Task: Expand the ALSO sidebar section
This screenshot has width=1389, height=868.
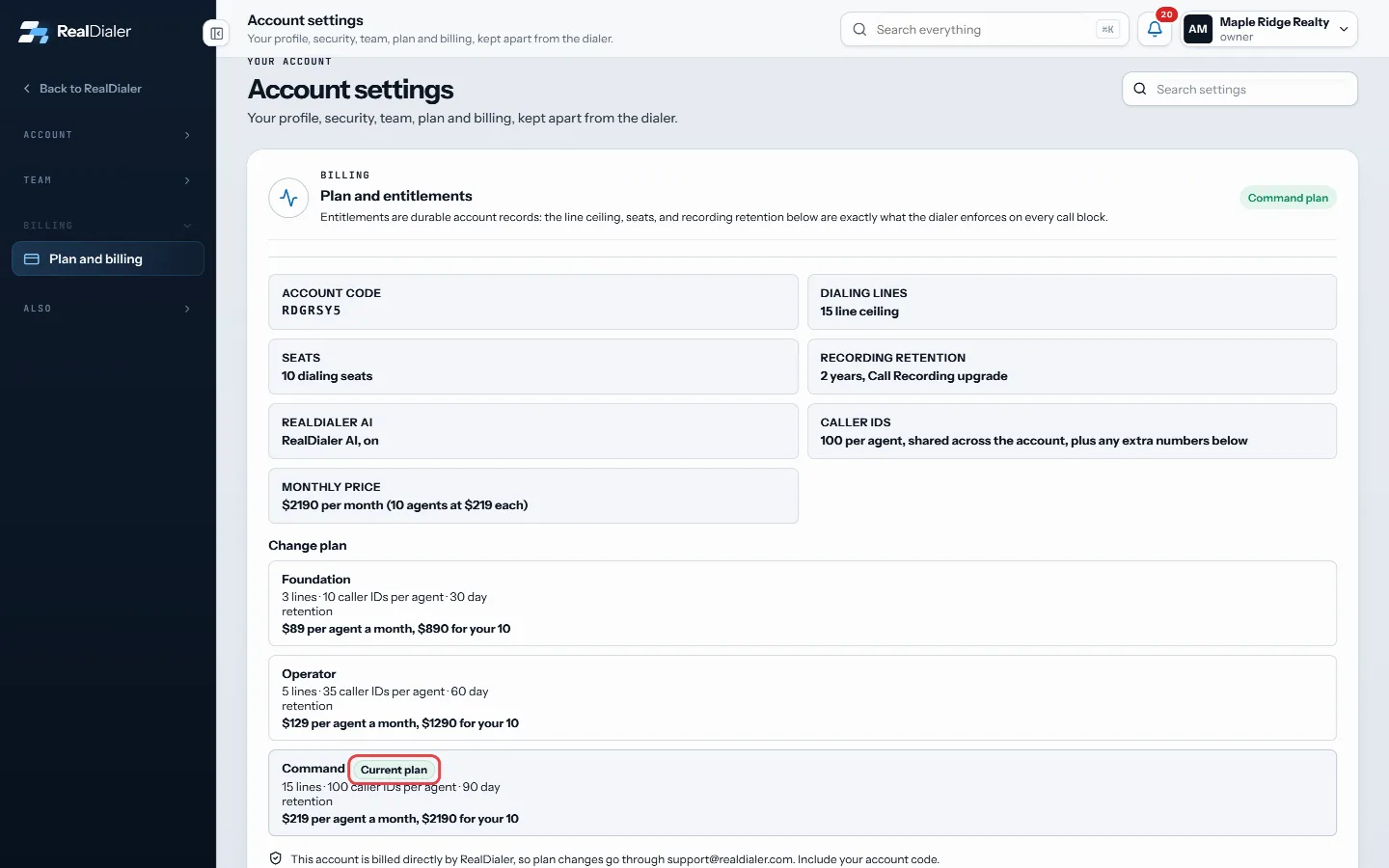Action: tap(108, 309)
